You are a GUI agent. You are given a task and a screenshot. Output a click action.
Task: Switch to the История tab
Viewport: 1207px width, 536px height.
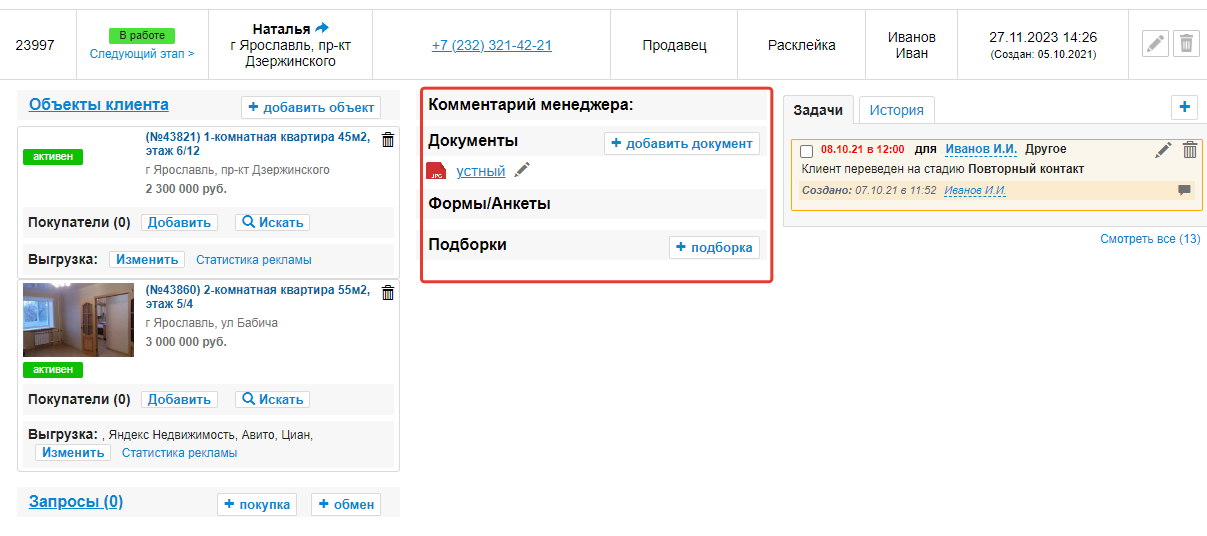click(897, 110)
